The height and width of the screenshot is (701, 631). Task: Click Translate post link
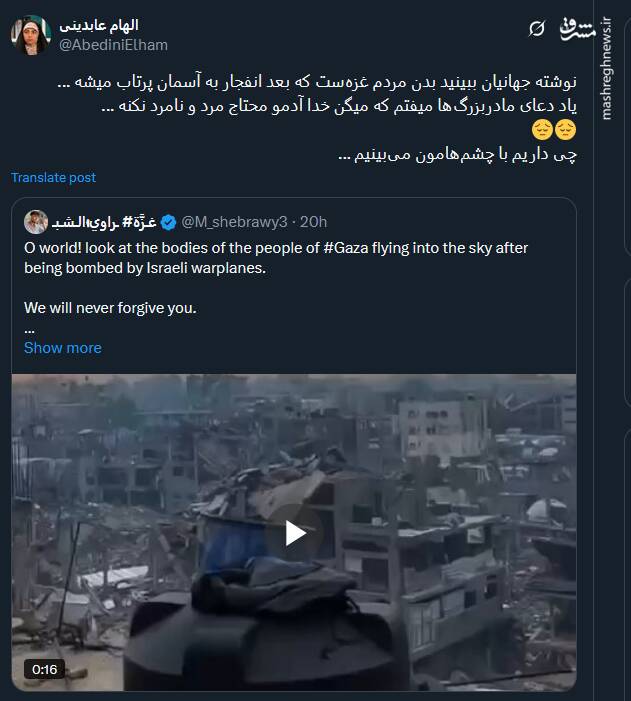tap(53, 177)
